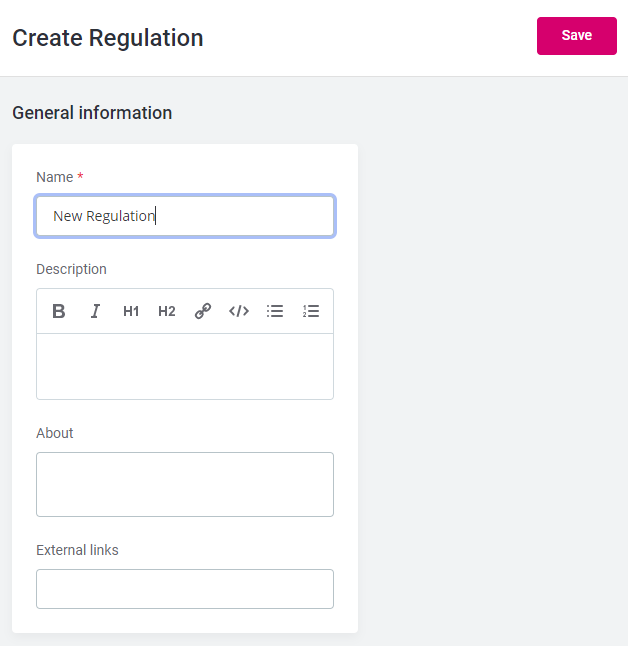Image resolution: width=628 pixels, height=646 pixels.
Task: Focus the Name field containing New Regulation
Action: pyautogui.click(x=185, y=216)
